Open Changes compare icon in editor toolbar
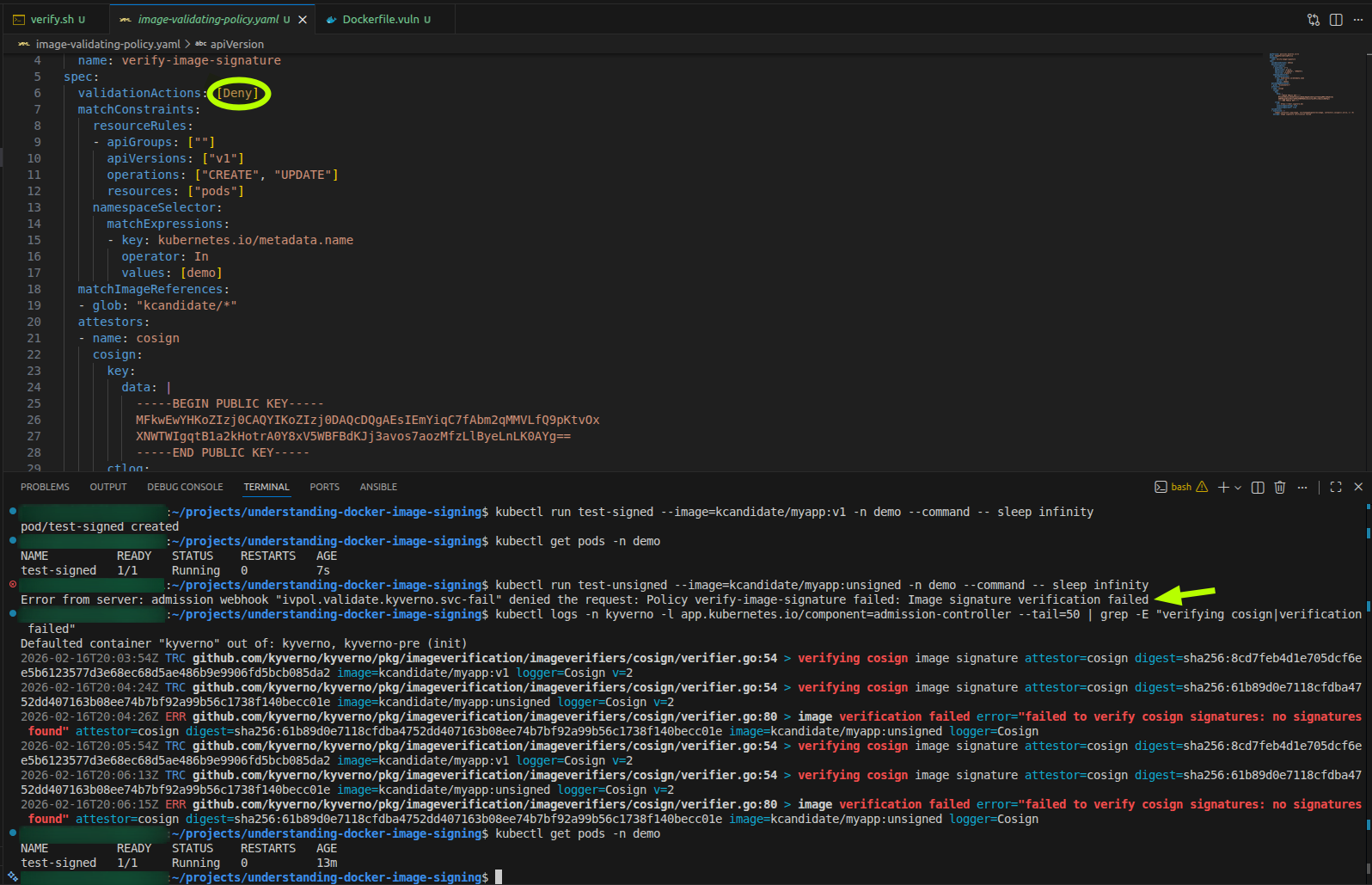The height and width of the screenshot is (885, 1372). pos(1313,20)
